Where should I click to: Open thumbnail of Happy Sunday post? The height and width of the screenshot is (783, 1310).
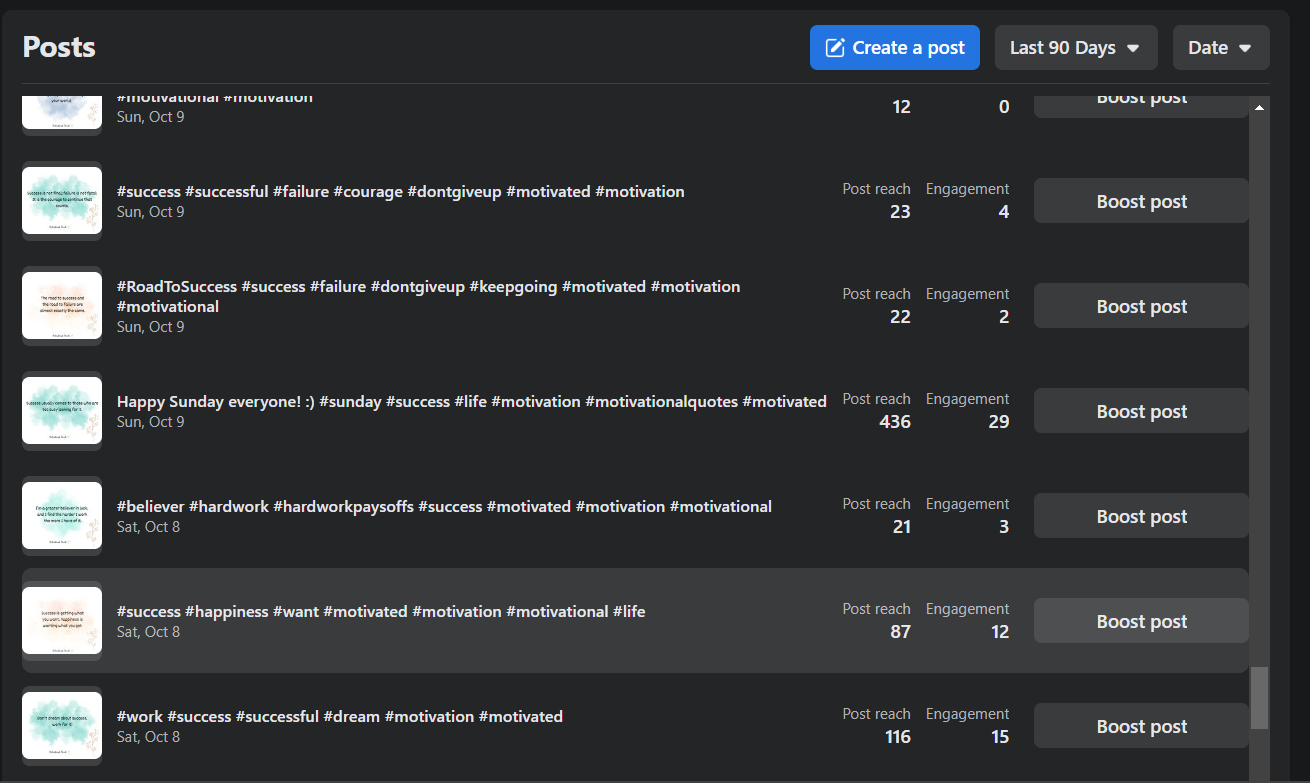coord(62,411)
